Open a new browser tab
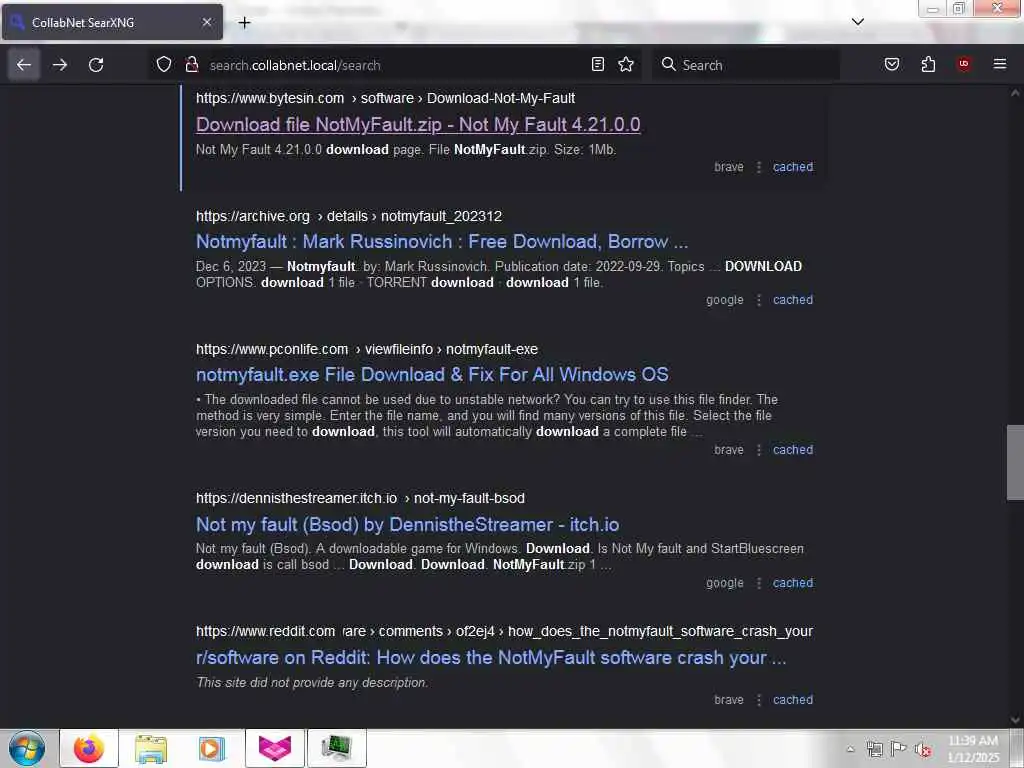The image size is (1024, 768). coord(244,23)
